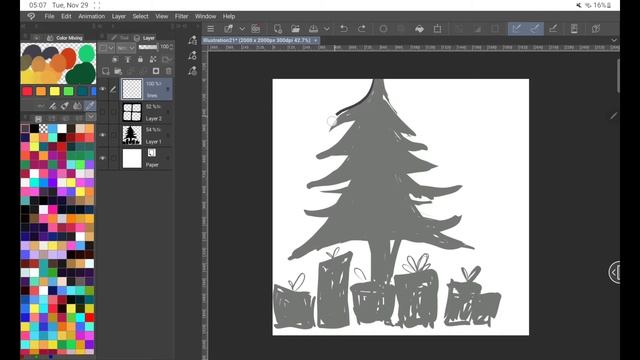Click the create layer mask icon

coord(156,71)
